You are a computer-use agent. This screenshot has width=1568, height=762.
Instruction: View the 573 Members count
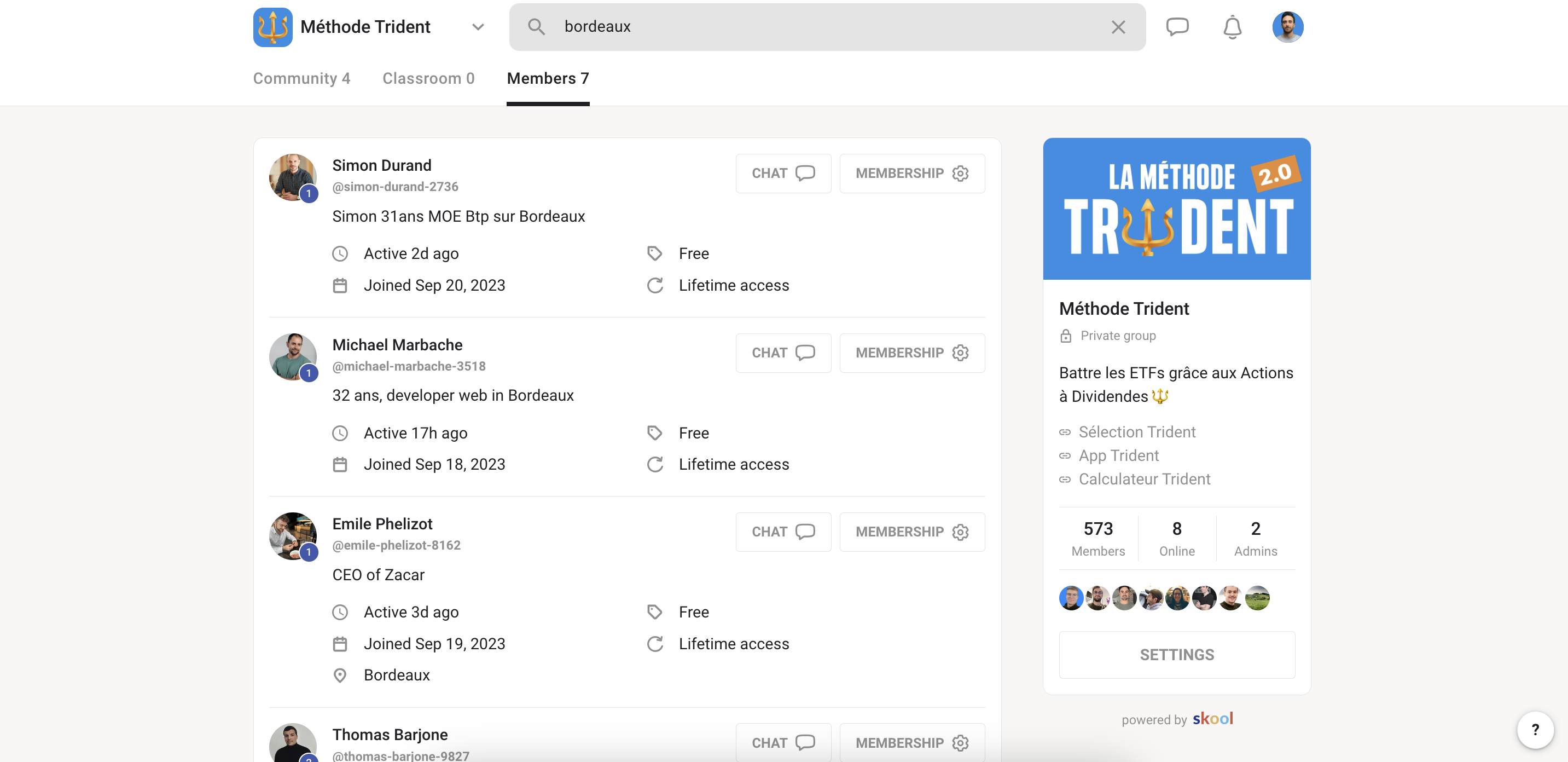1098,538
